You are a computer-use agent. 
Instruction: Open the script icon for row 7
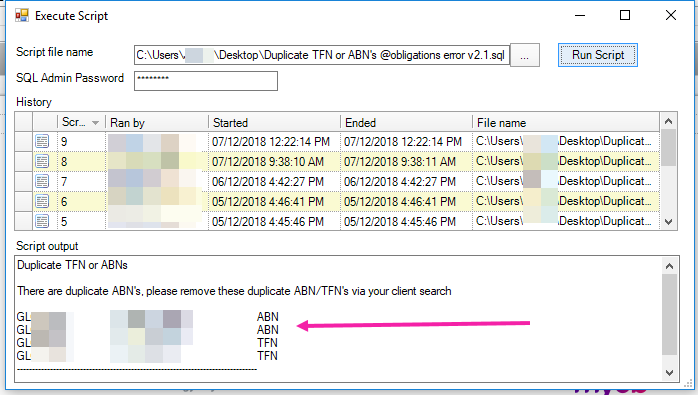pos(42,181)
